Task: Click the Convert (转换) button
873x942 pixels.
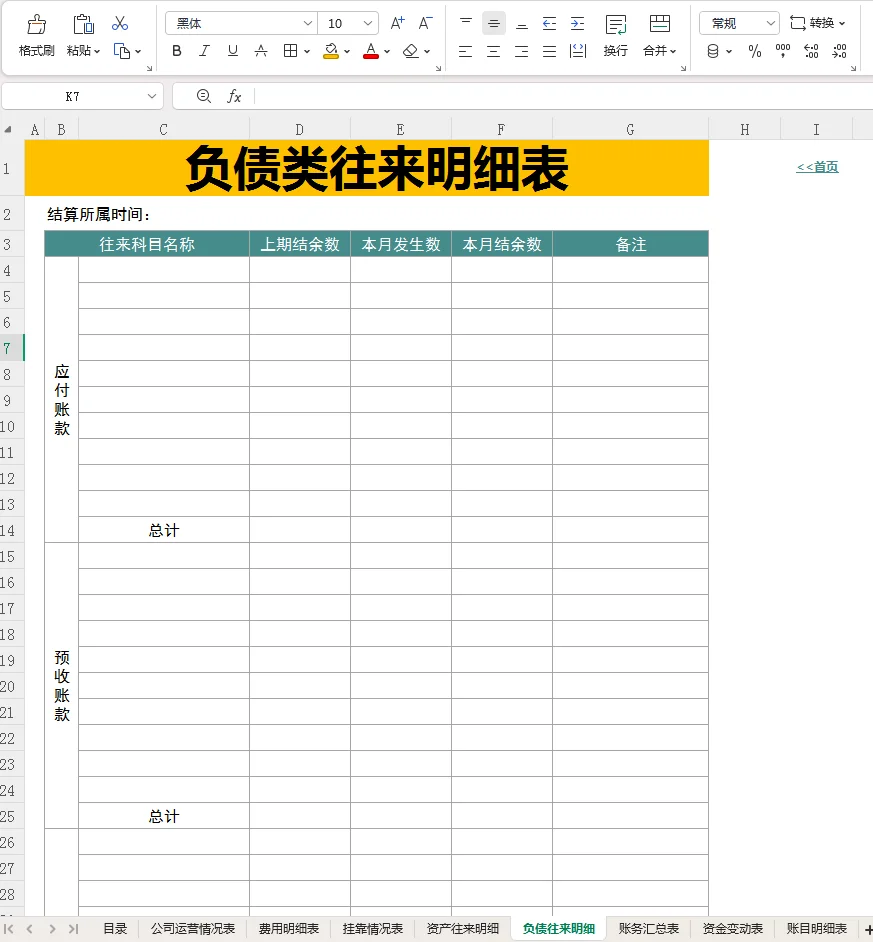Action: pyautogui.click(x=817, y=23)
